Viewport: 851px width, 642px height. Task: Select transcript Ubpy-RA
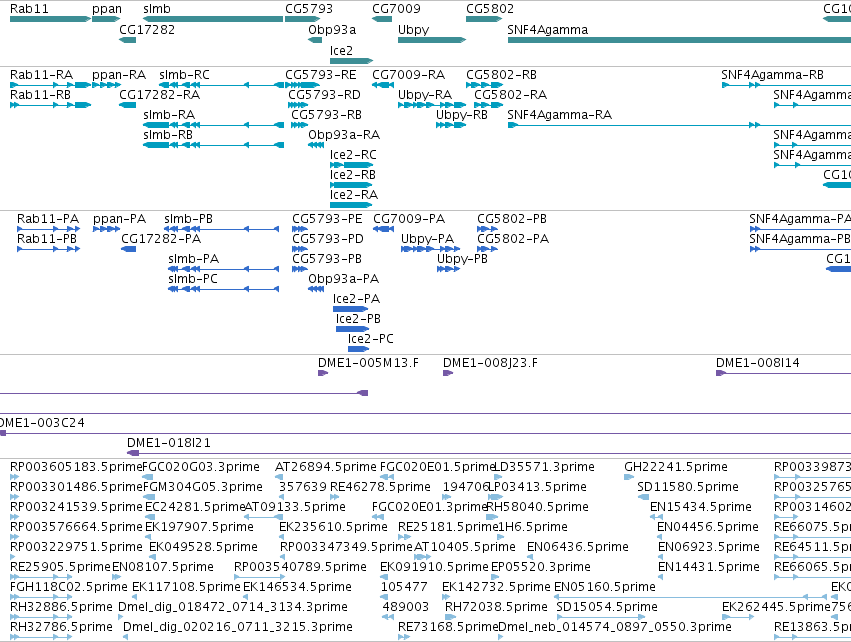tap(425, 94)
